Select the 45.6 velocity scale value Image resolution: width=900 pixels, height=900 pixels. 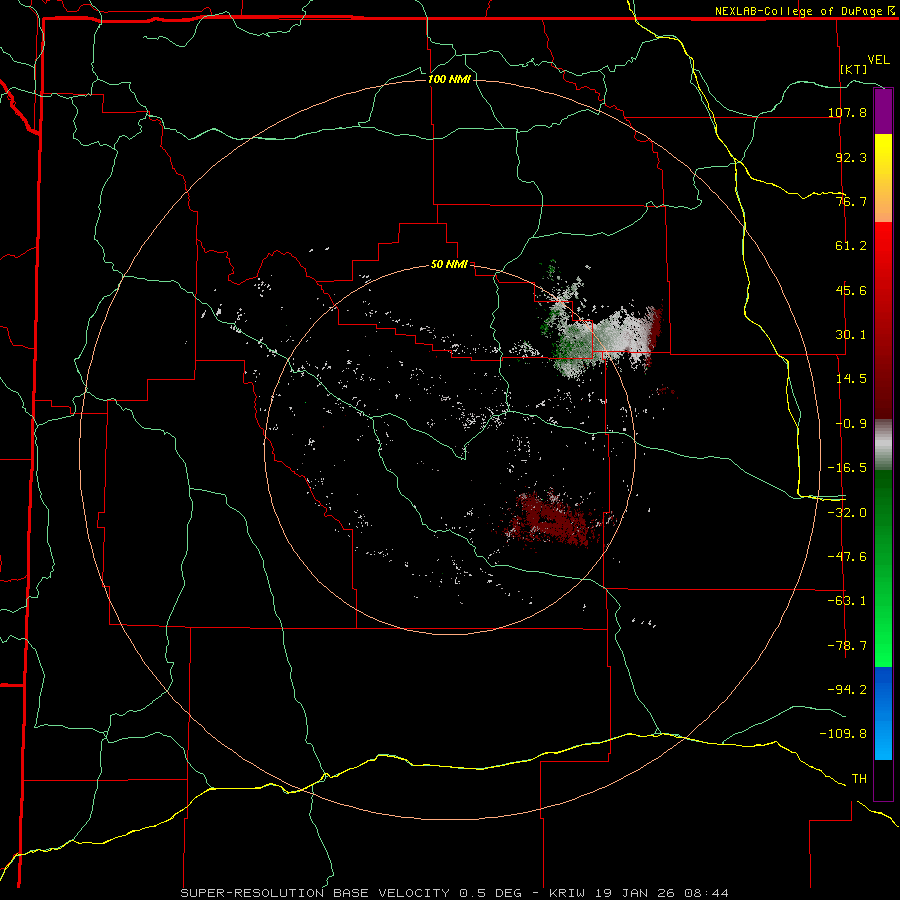851,290
